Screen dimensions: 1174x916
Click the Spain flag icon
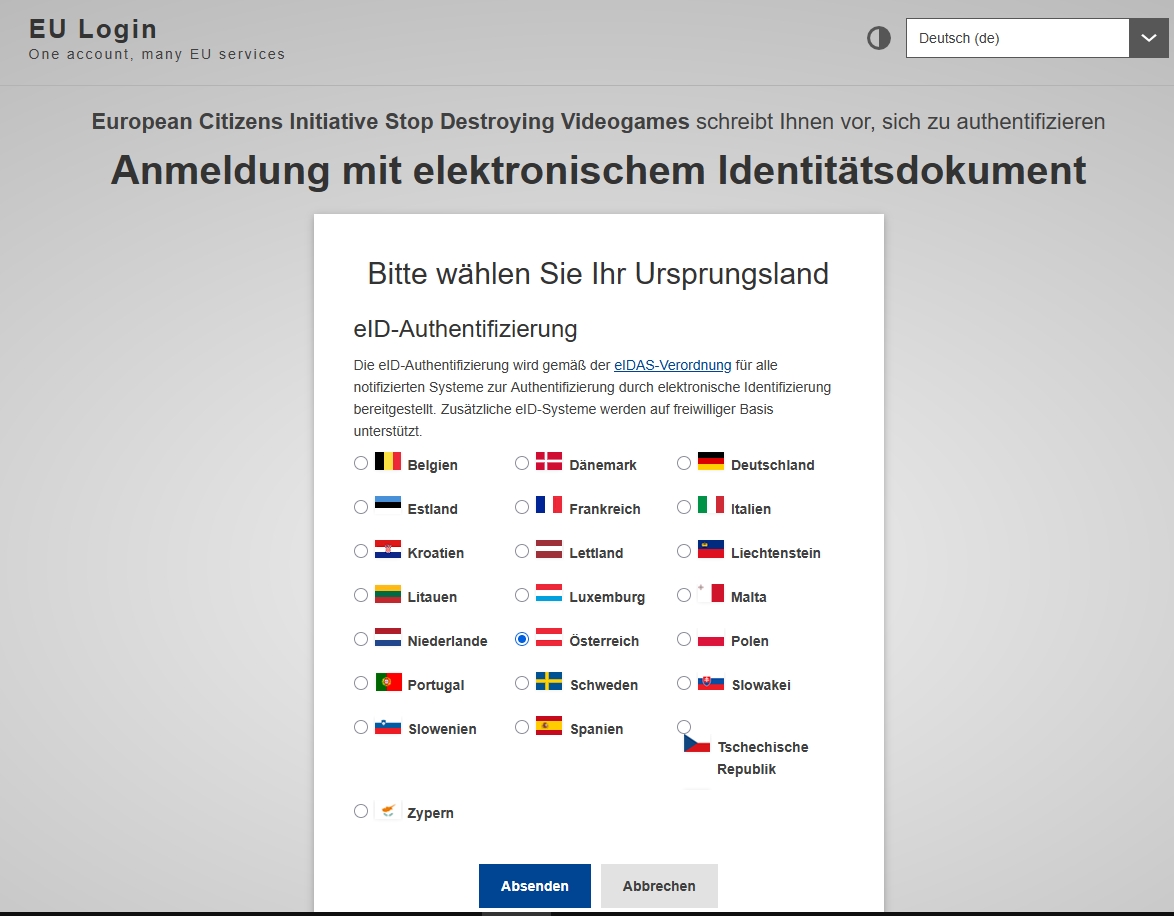point(549,725)
